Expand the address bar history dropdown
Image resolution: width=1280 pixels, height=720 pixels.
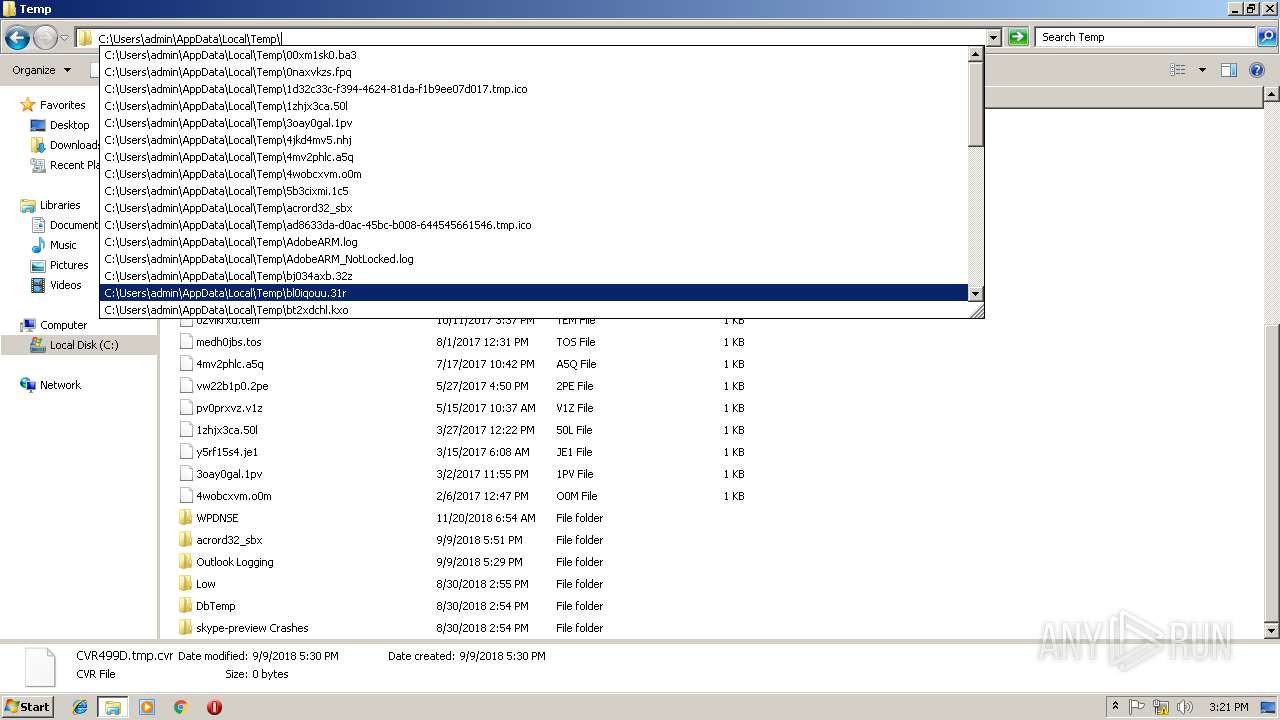pos(993,38)
